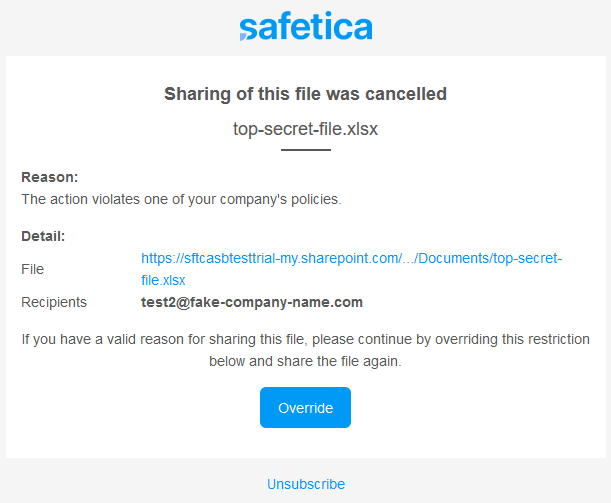The height and width of the screenshot is (503, 611).
Task: Click the short divider line under the file name
Action: tap(305, 150)
